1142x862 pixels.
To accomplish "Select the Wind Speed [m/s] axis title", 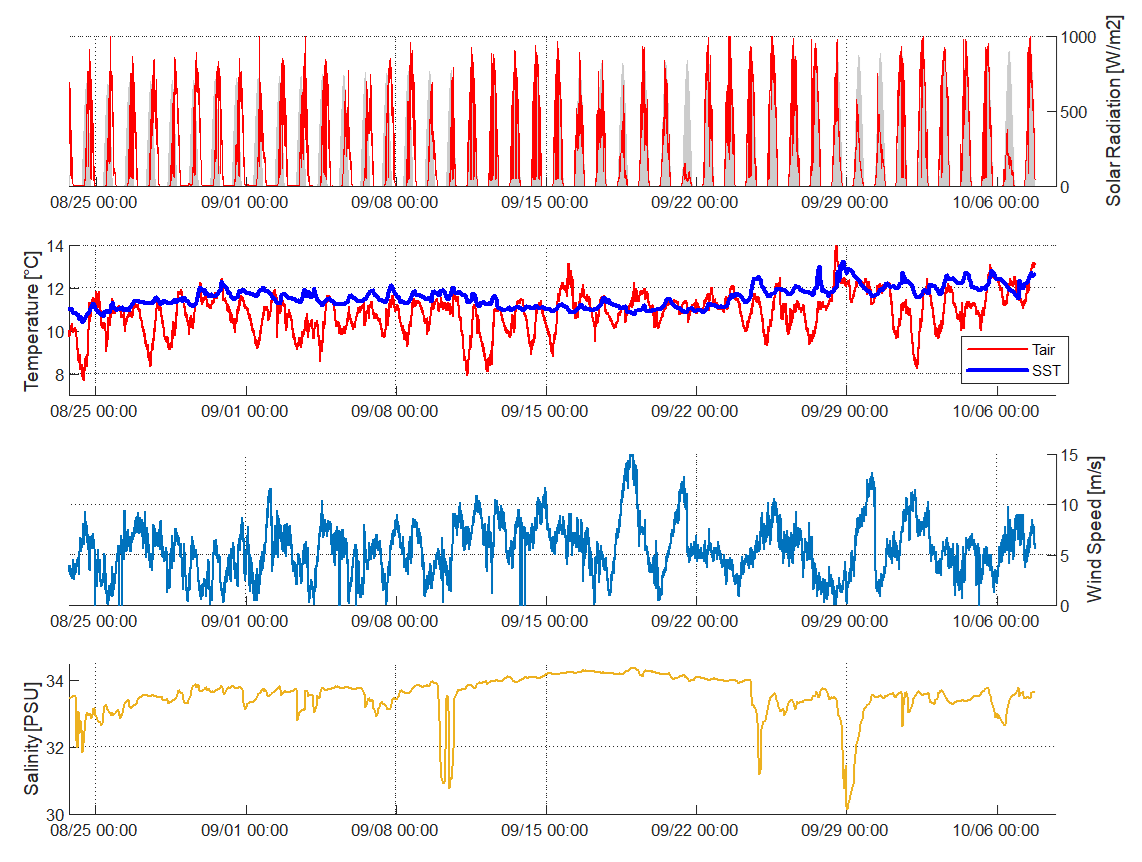I will [1094, 529].
